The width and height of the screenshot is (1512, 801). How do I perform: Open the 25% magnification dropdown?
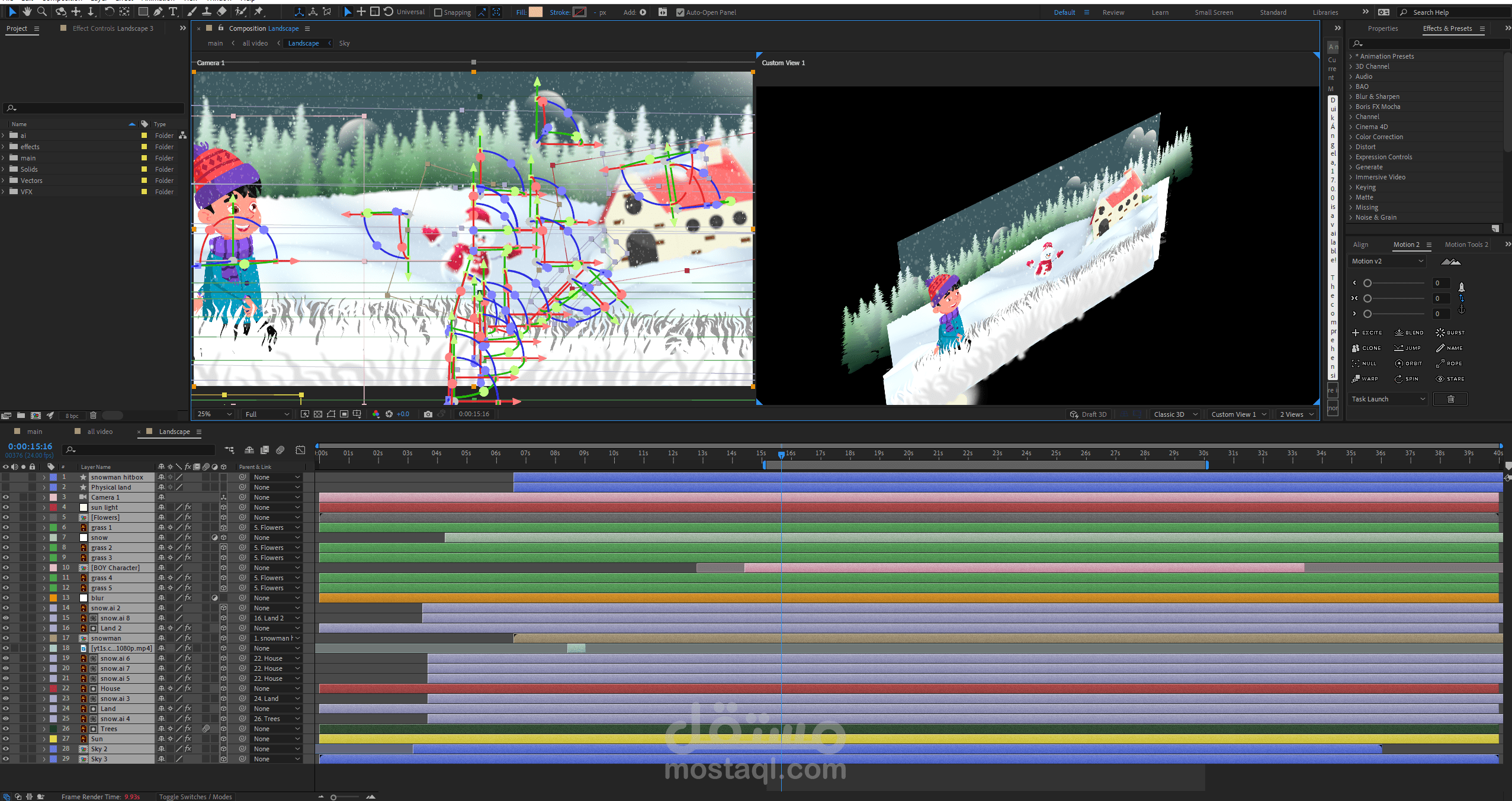214,414
